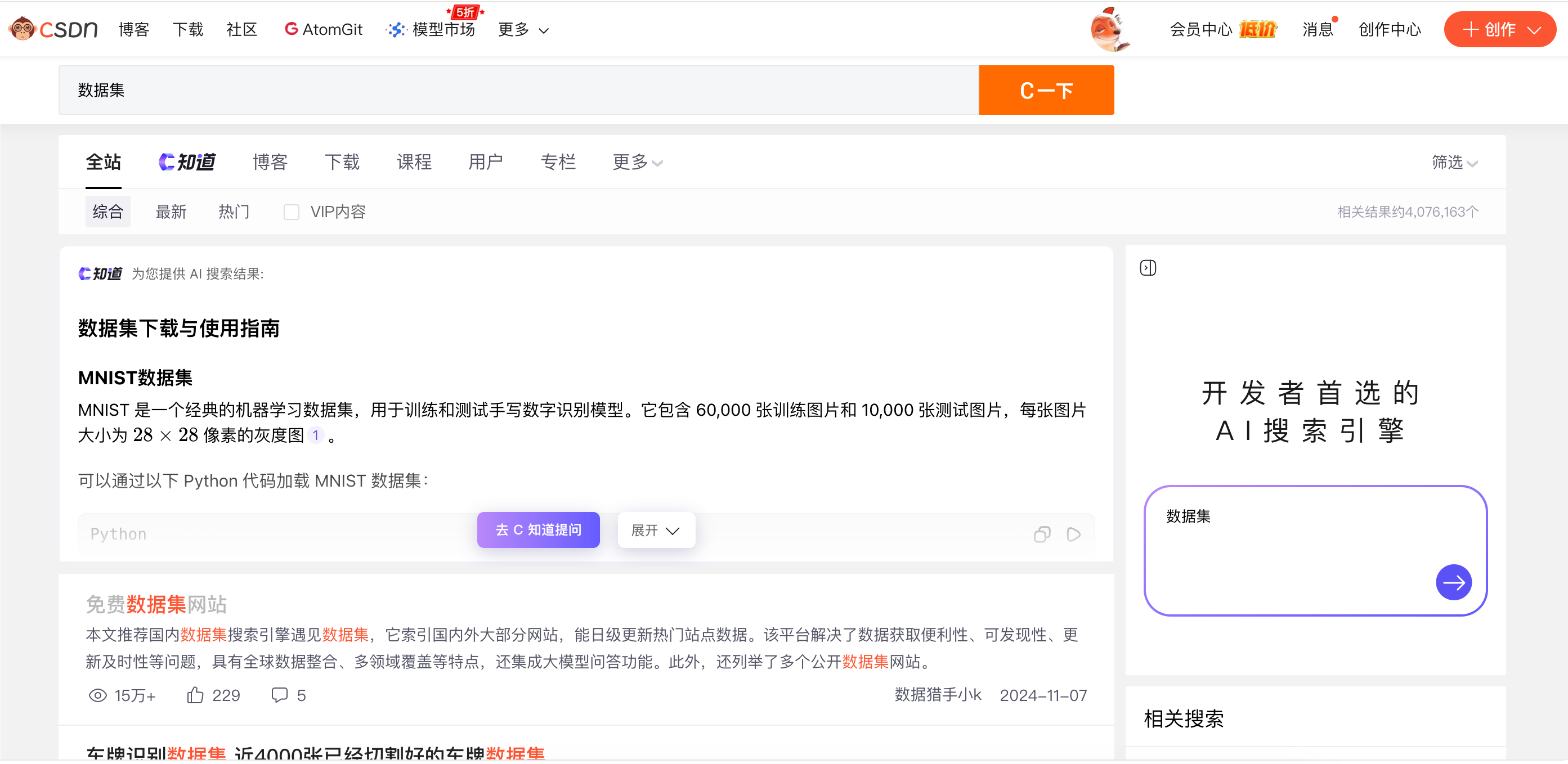1568x764 pixels.
Task: Sort results by 热门
Action: click(x=234, y=212)
